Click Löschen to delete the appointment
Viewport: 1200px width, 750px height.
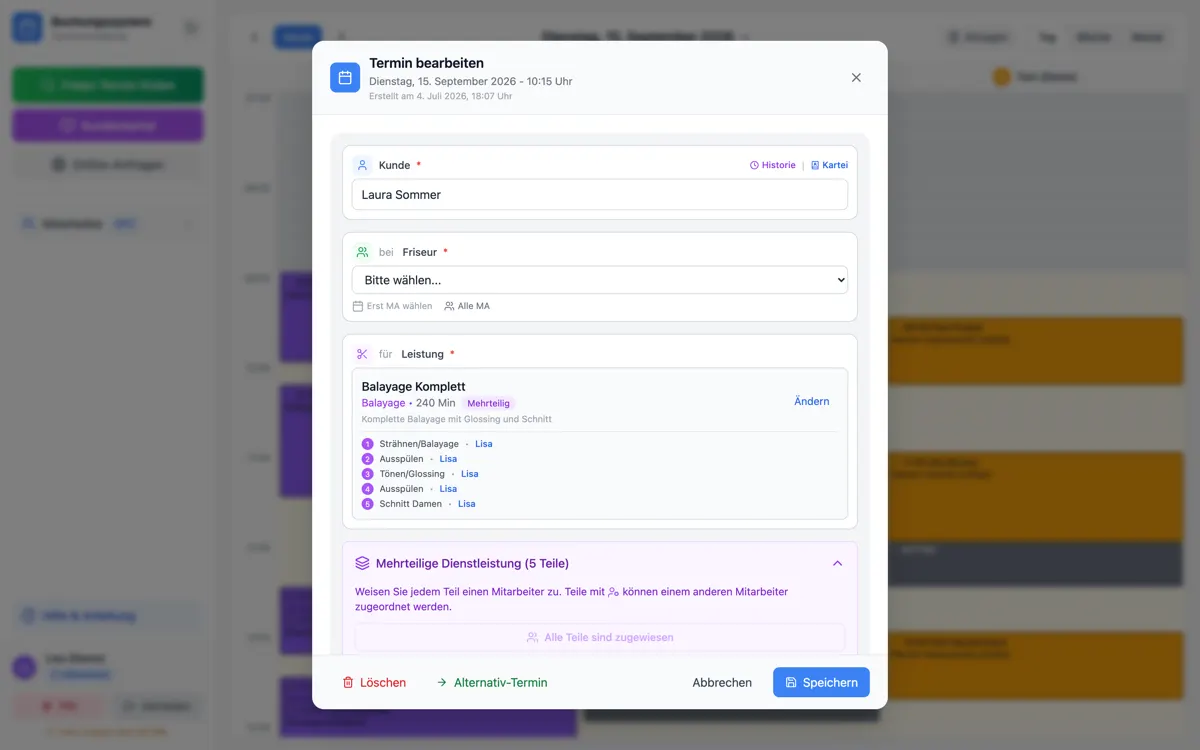click(374, 683)
